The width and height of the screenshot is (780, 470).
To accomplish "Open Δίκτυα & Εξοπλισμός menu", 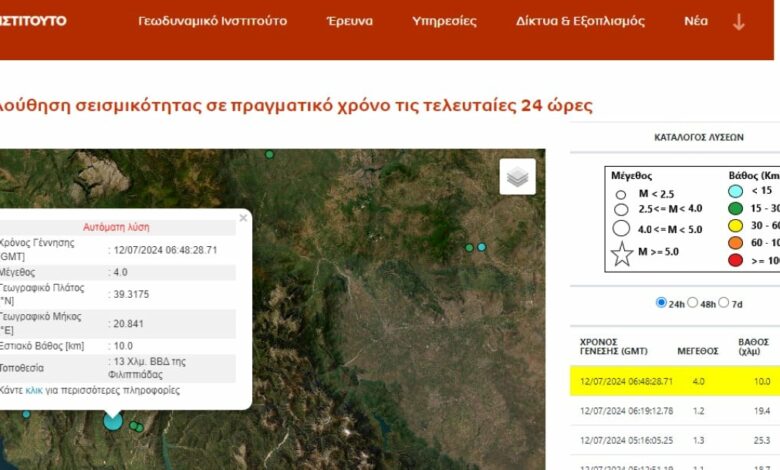I will (x=581, y=21).
